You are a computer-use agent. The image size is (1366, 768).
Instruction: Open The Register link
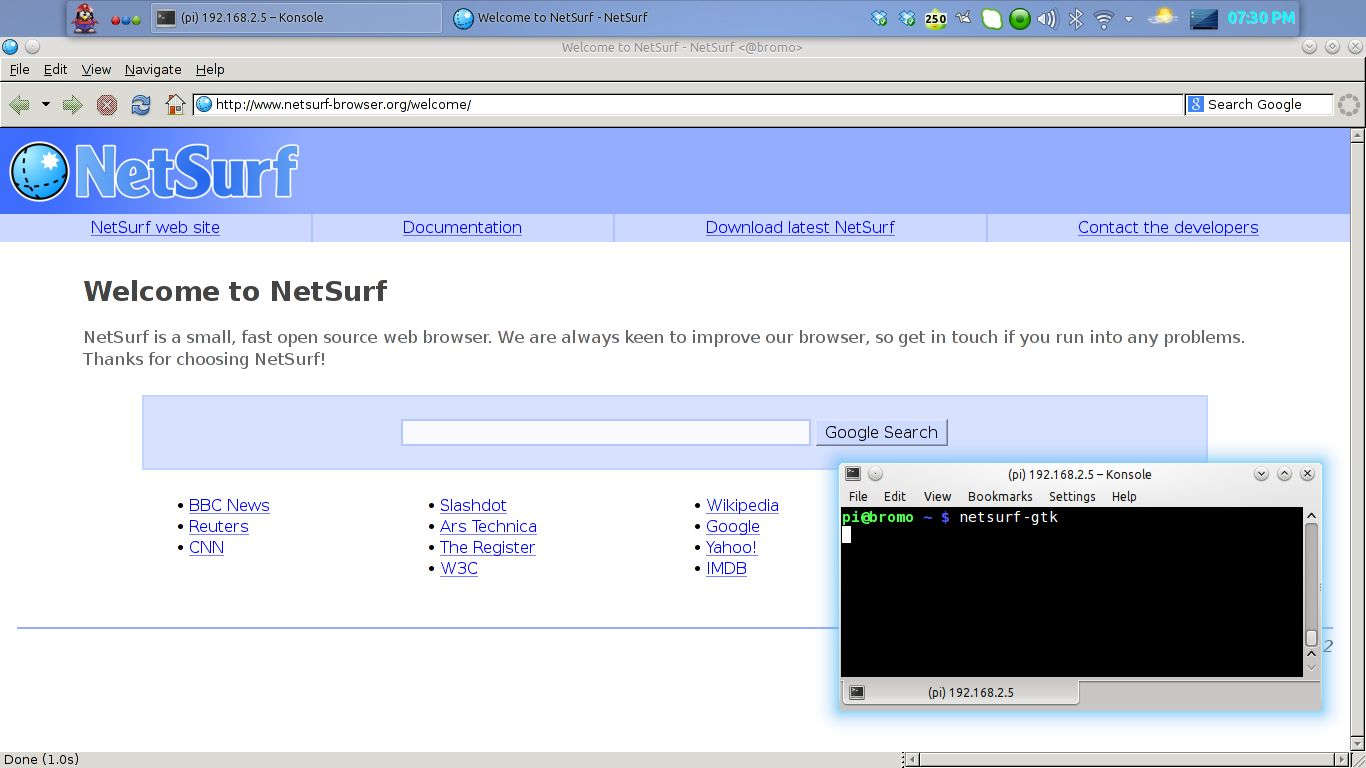487,547
